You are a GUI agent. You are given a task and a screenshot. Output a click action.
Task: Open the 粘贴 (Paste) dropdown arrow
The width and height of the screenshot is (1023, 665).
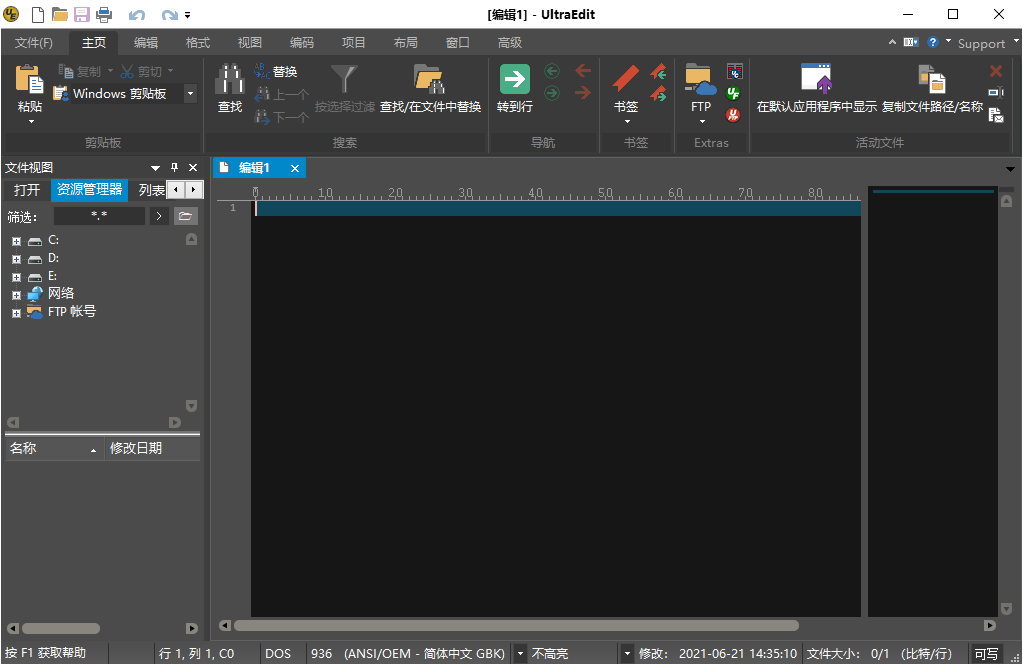click(31, 121)
